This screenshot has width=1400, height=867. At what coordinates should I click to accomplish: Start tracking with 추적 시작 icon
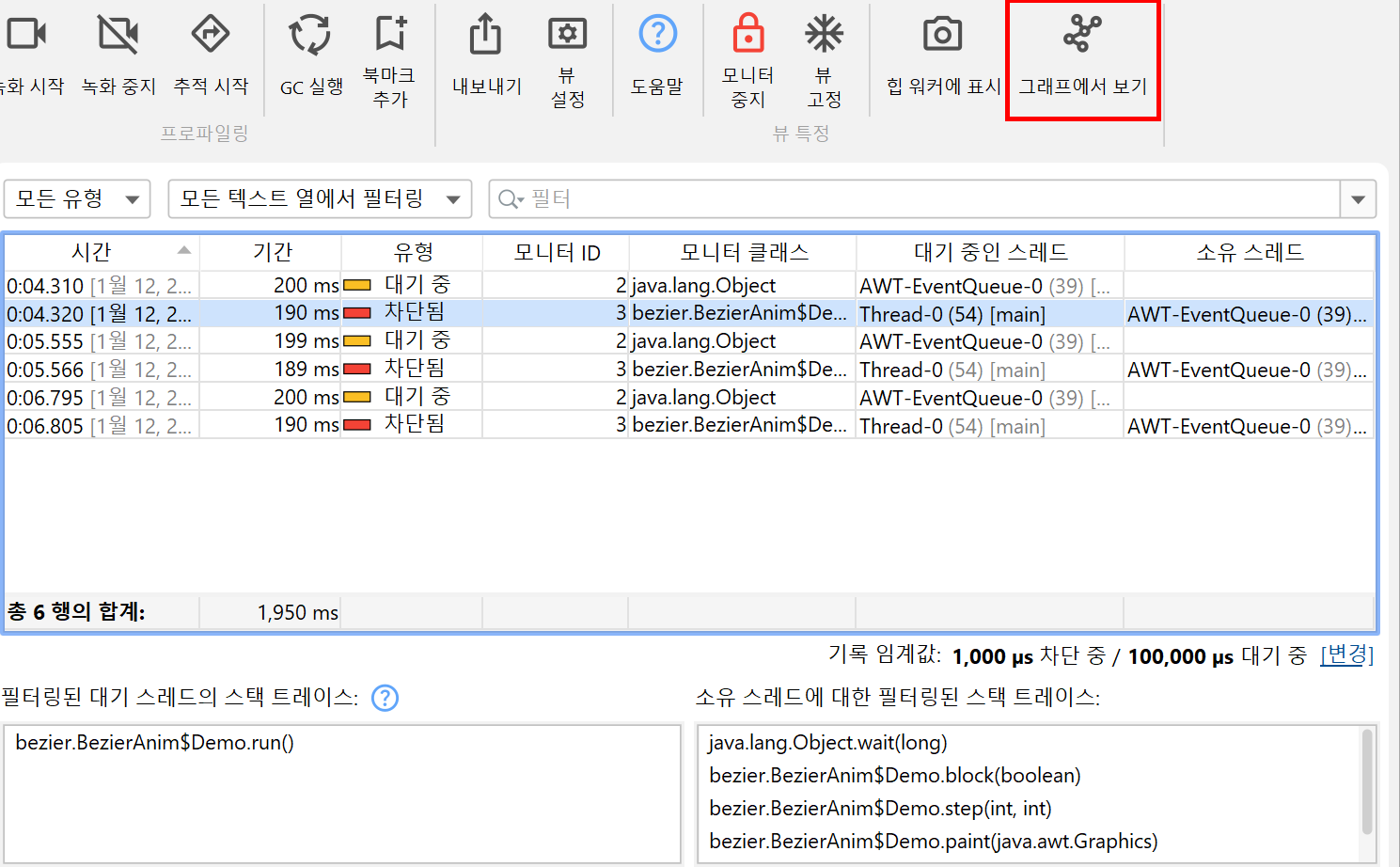pyautogui.click(x=211, y=36)
